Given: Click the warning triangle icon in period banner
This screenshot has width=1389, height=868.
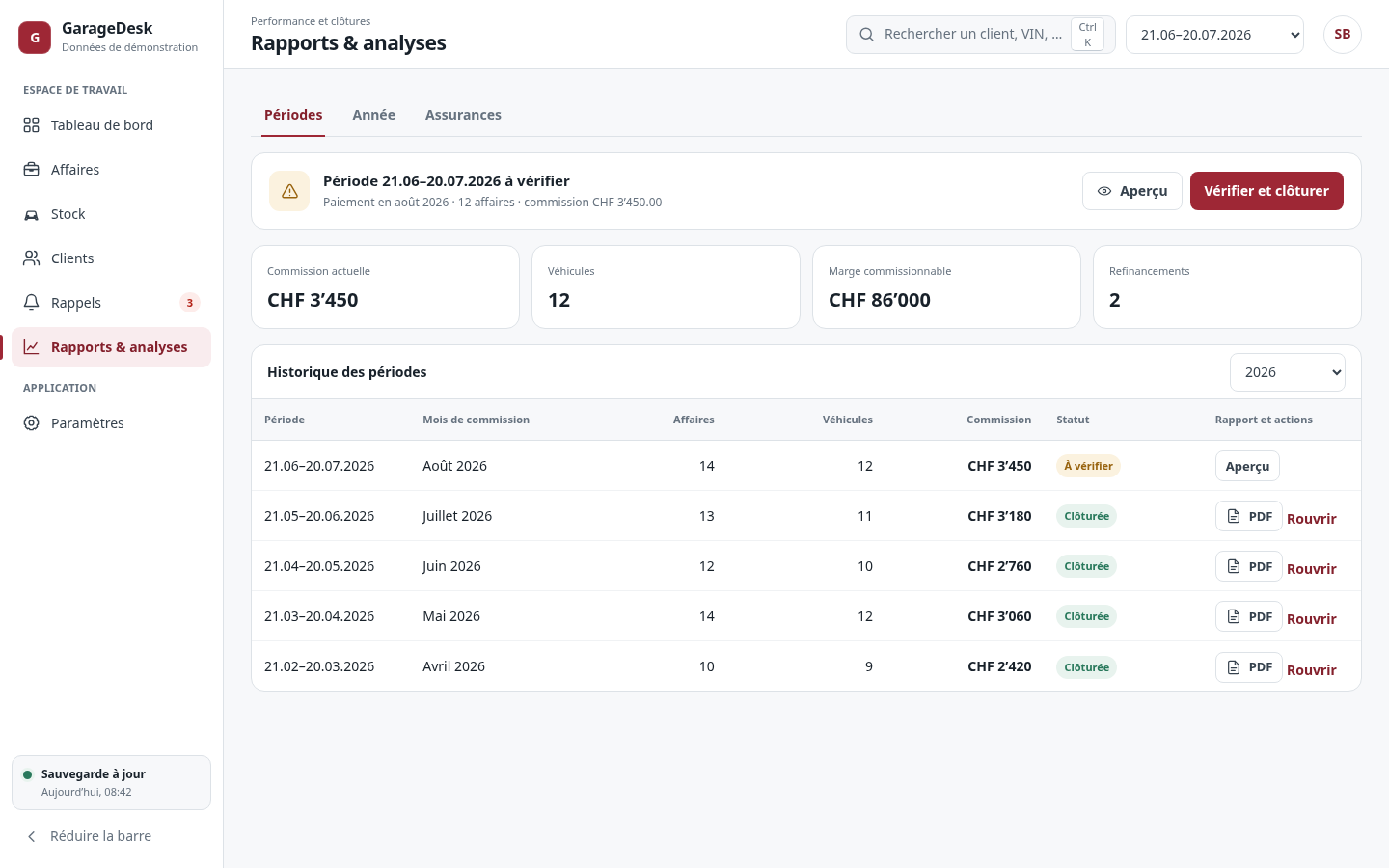Looking at the screenshot, I should (289, 191).
